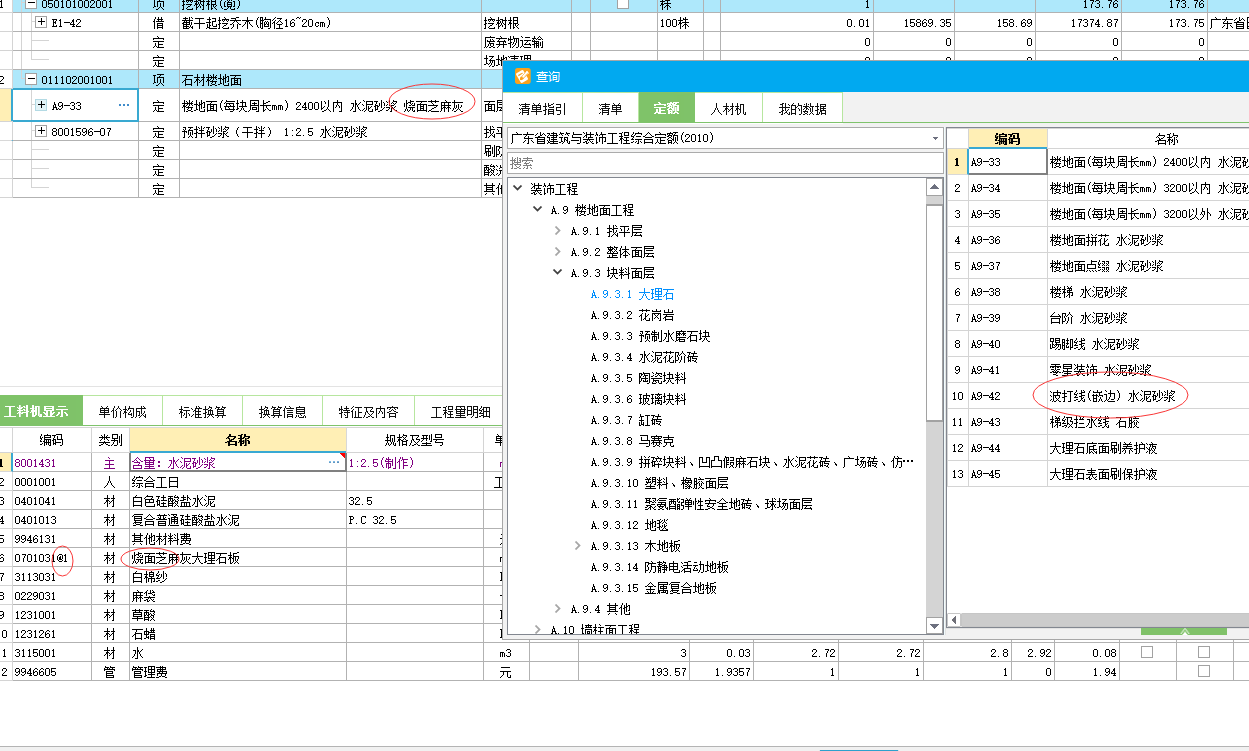Click the 石材楼地面 item name cell
This screenshot has height=751, width=1249.
330,80
